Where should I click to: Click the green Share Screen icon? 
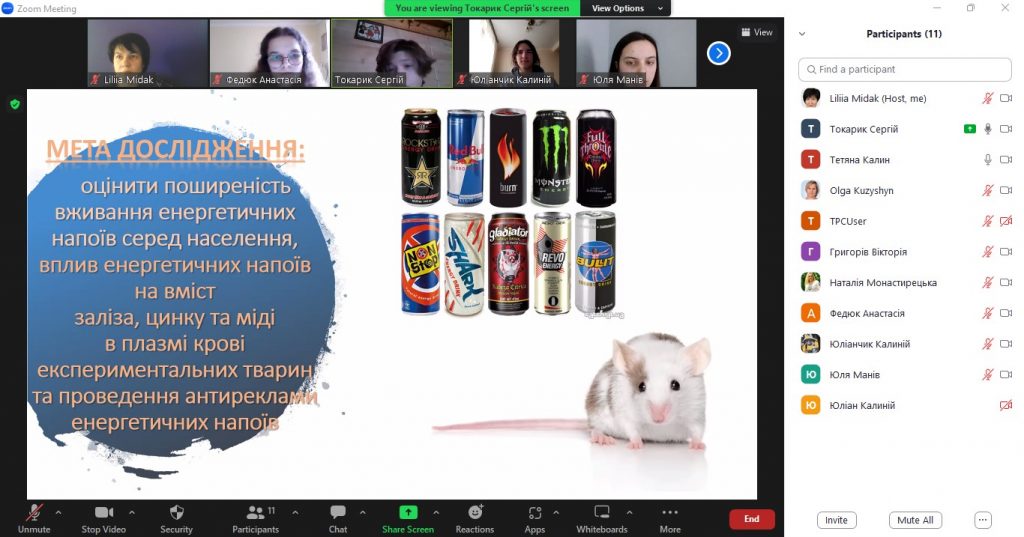pos(407,512)
